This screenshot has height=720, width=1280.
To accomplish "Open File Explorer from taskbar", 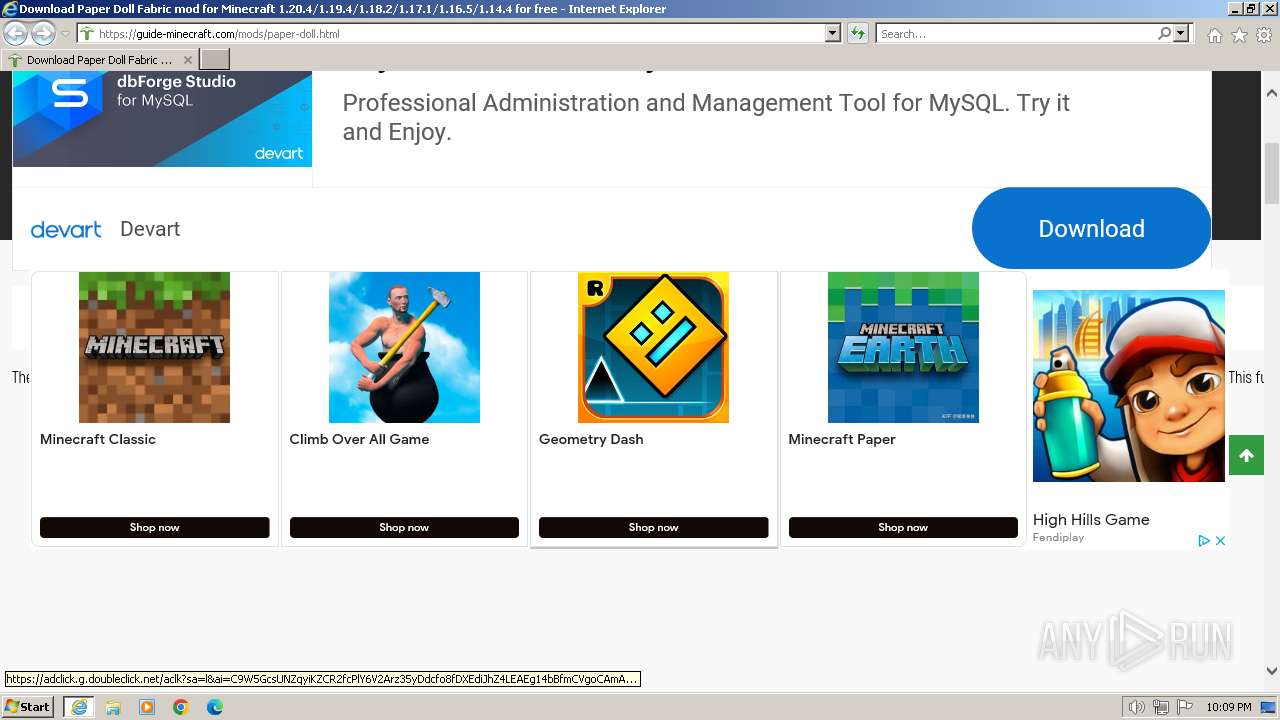I will coord(113,707).
